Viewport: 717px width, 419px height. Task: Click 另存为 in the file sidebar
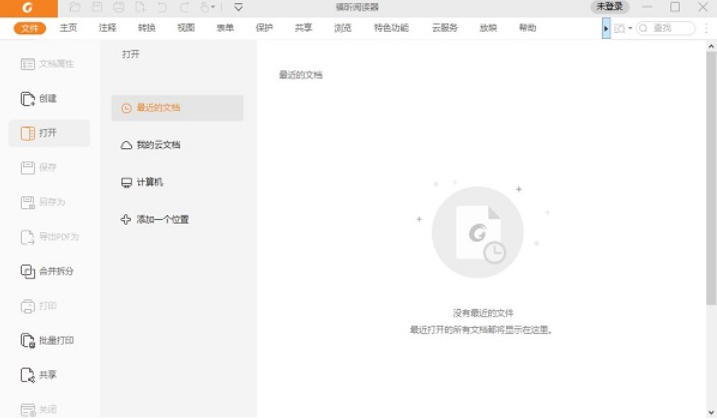coord(48,202)
